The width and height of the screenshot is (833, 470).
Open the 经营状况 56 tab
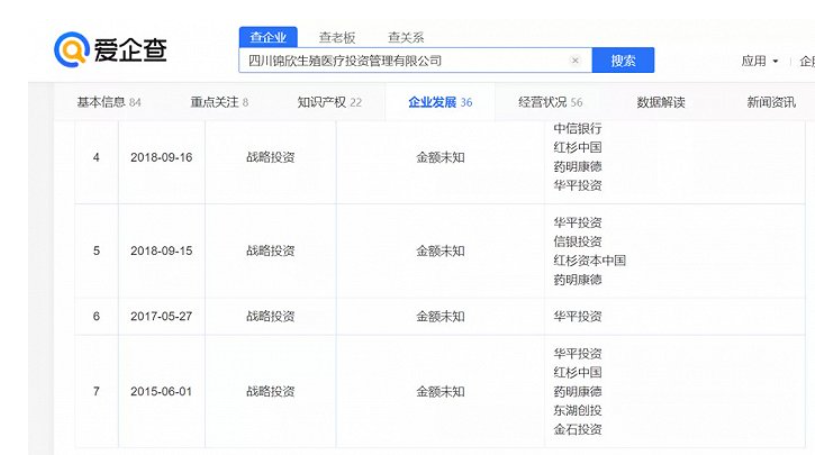(550, 102)
